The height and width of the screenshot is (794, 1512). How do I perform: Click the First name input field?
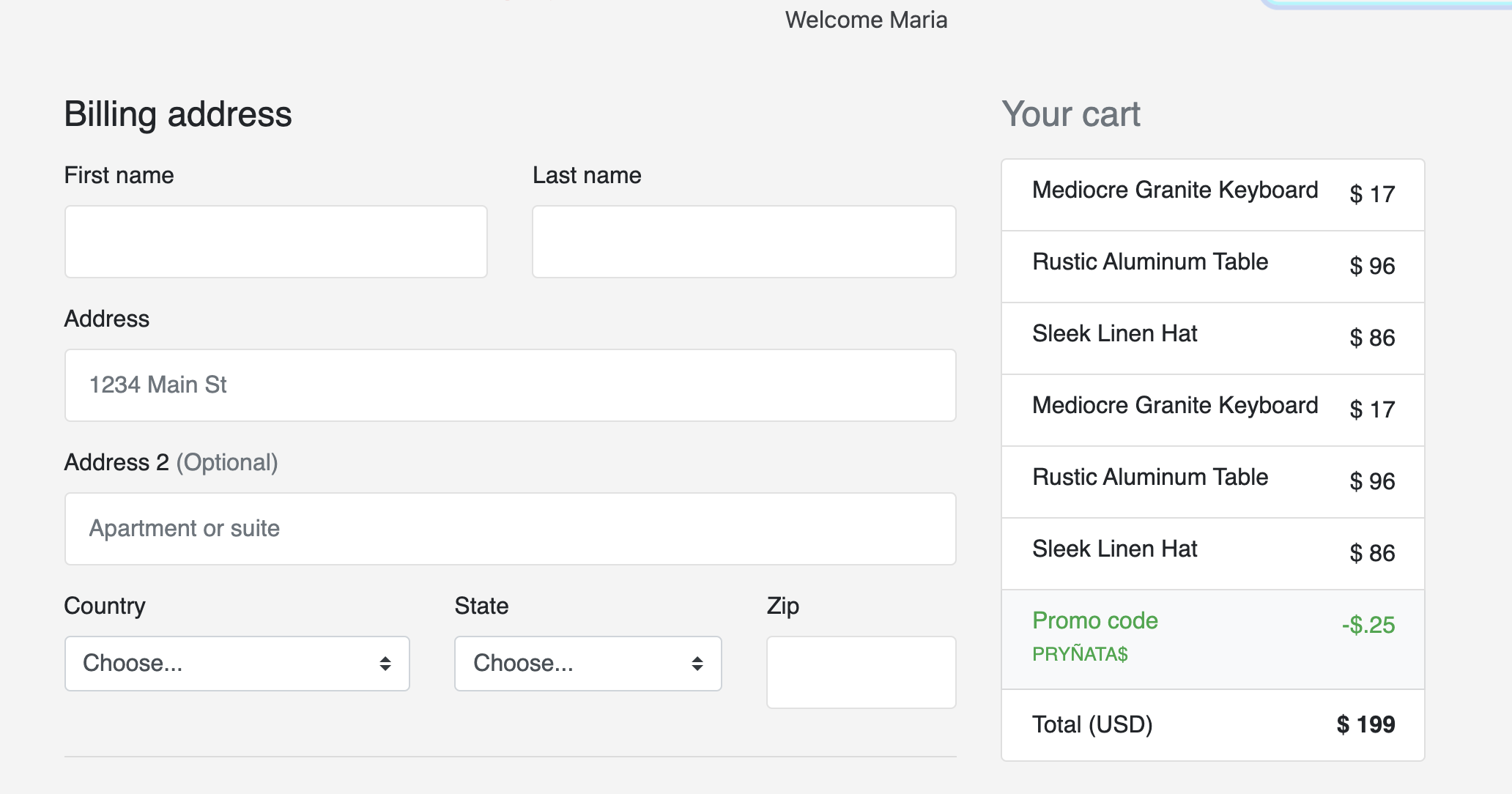pos(275,242)
